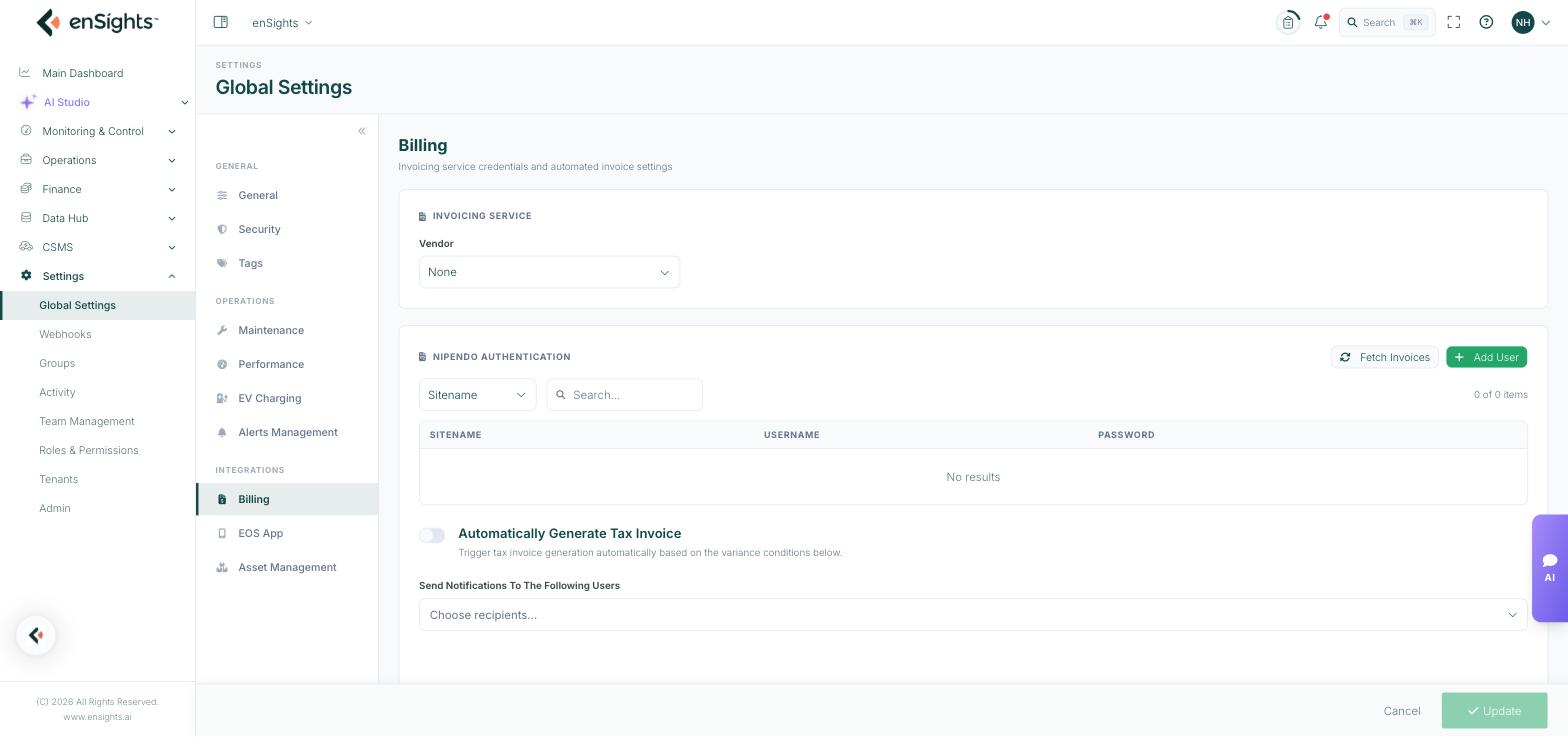Expand the Monitoring & Control menu
Image resolution: width=1568 pixels, height=737 pixels.
pyautogui.click(x=97, y=131)
